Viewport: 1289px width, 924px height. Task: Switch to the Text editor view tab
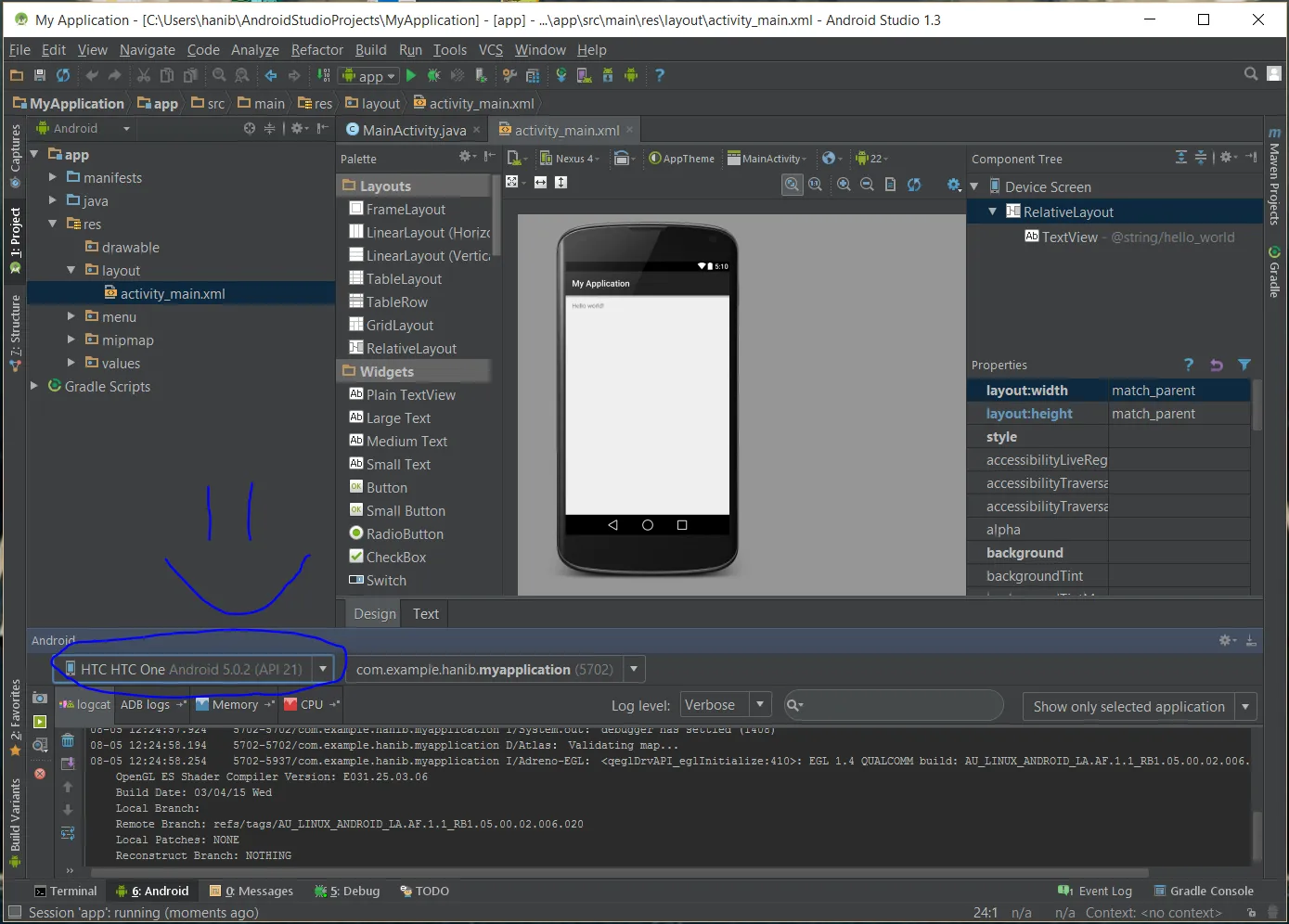tap(425, 614)
